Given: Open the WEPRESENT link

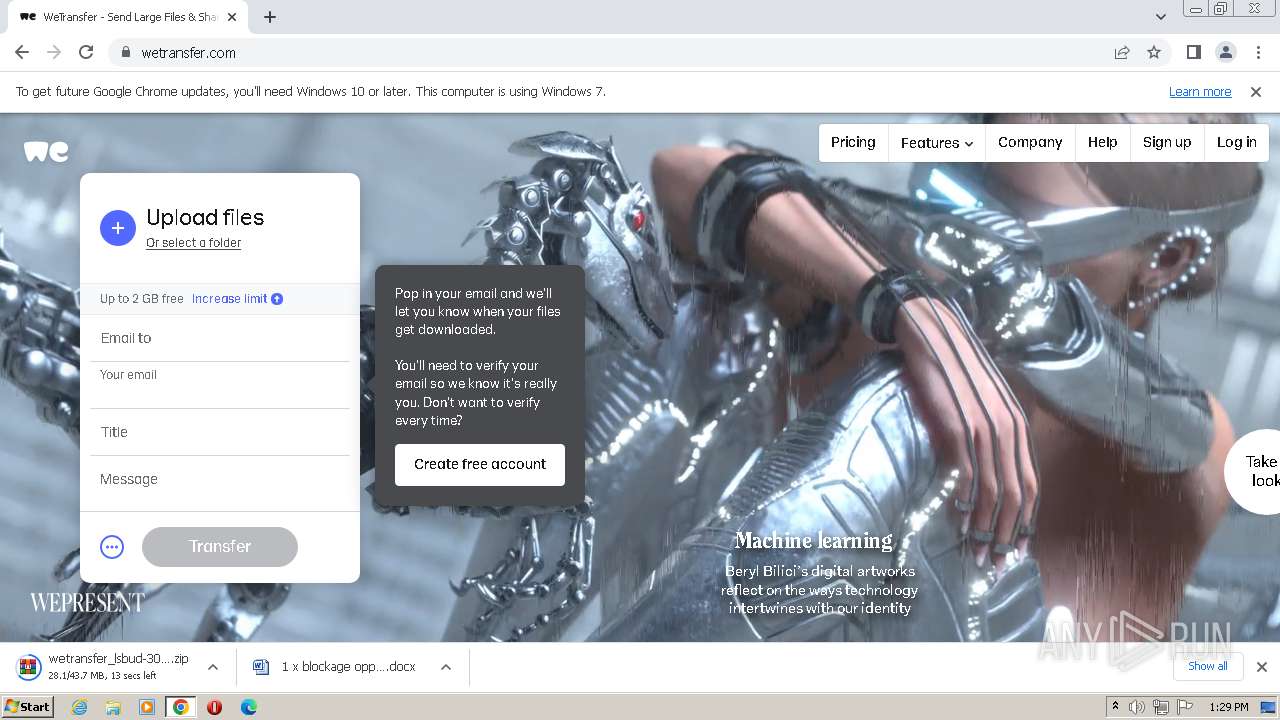Looking at the screenshot, I should pyautogui.click(x=87, y=602).
